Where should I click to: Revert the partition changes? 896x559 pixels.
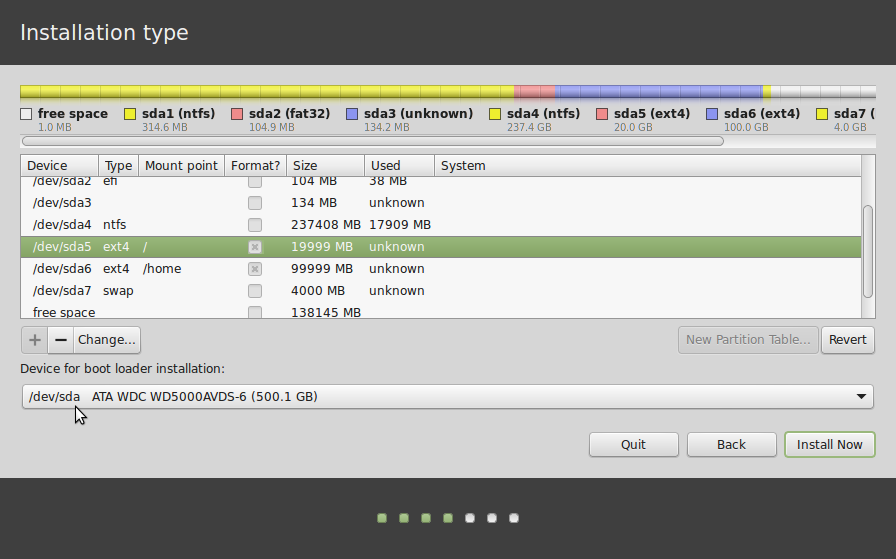pyautogui.click(x=847, y=340)
